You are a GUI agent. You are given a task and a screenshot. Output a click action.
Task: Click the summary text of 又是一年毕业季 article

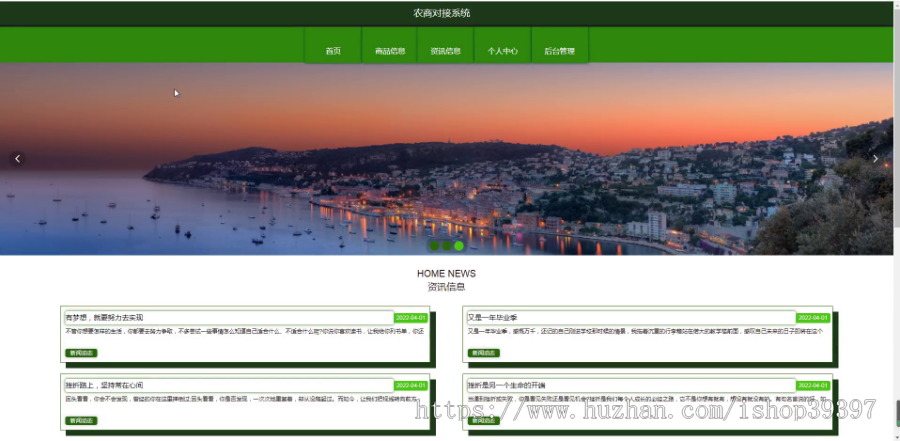[645, 331]
